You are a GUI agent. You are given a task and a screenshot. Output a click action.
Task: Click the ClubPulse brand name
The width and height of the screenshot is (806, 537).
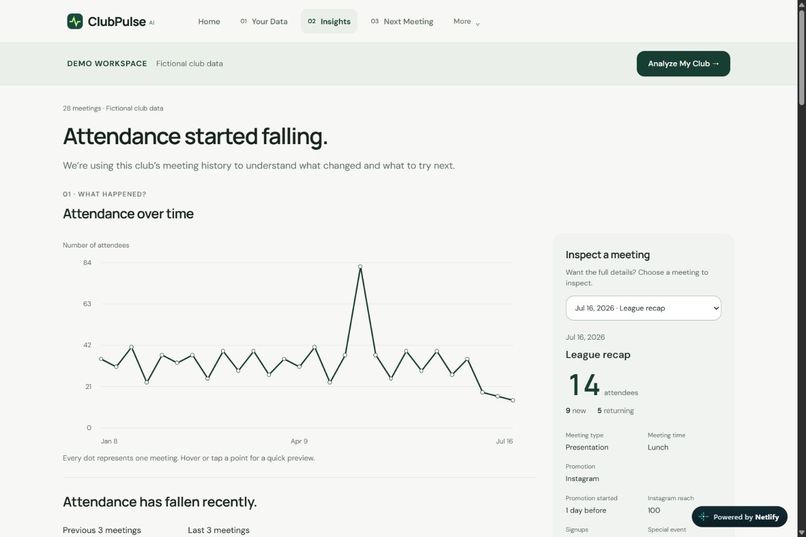[x=117, y=22]
